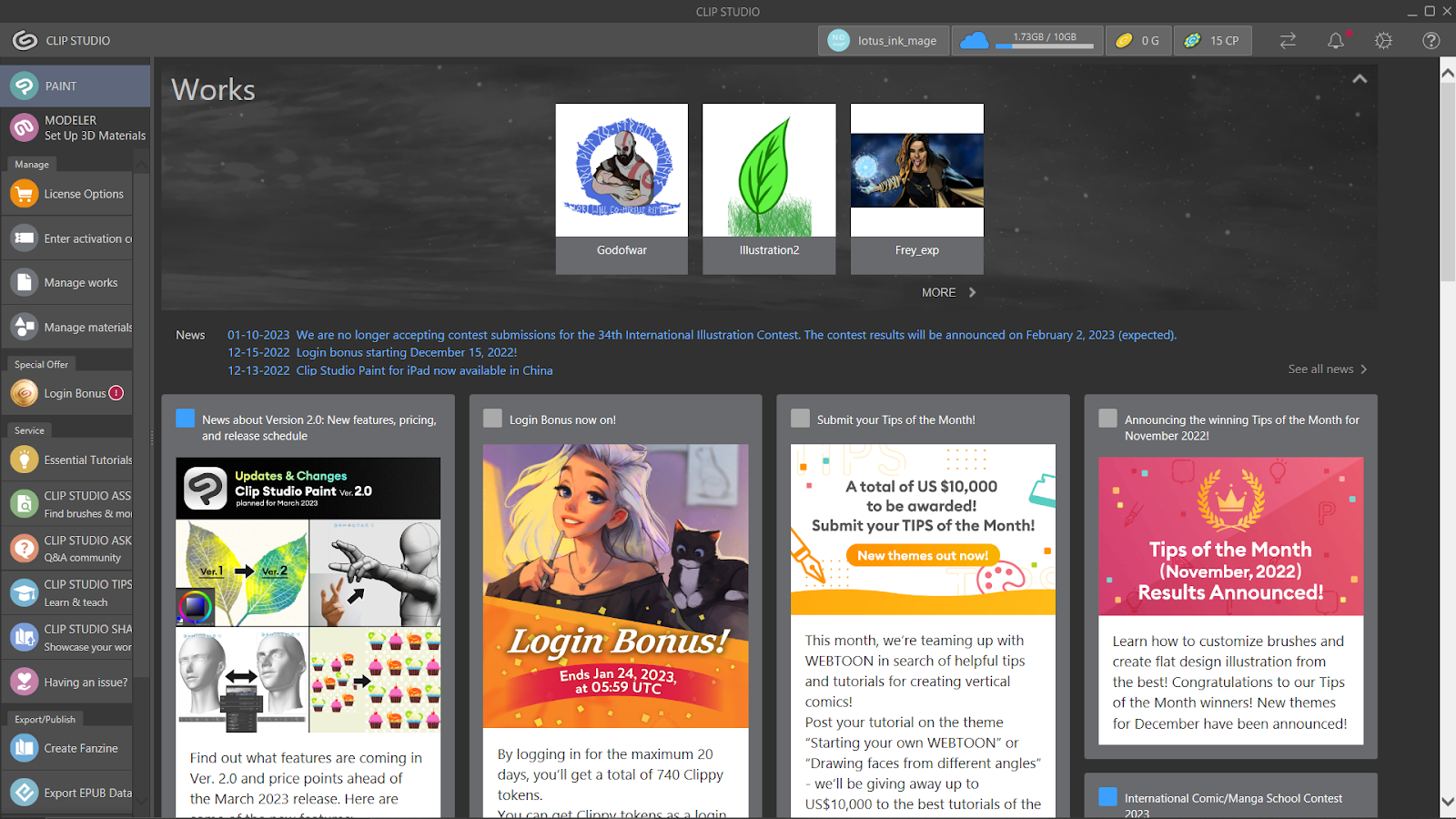The image size is (1456, 819).
Task: Open lotus_ink_mage account profile
Action: [x=883, y=40]
